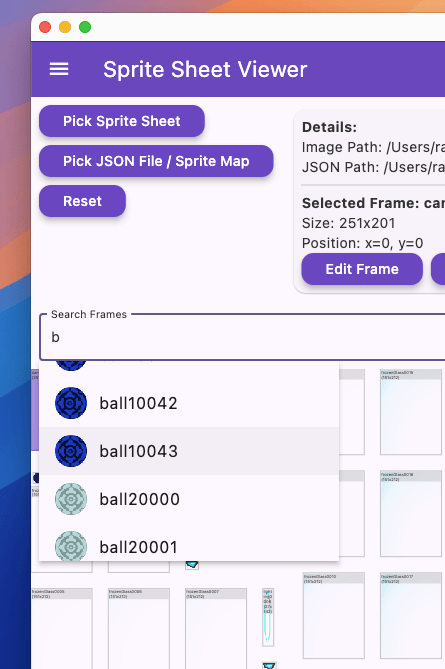Focus the Search Frames input field
Image resolution: width=445 pixels, height=669 pixels.
click(x=243, y=337)
